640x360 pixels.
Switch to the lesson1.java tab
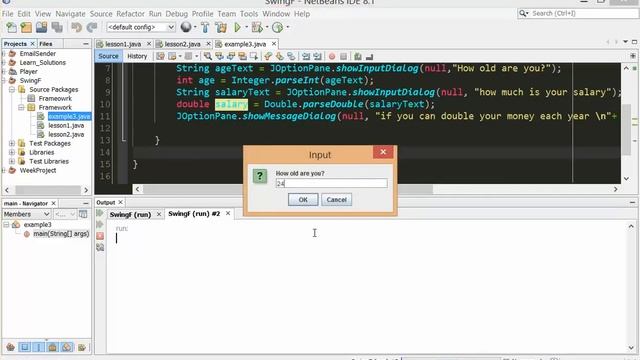(123, 44)
